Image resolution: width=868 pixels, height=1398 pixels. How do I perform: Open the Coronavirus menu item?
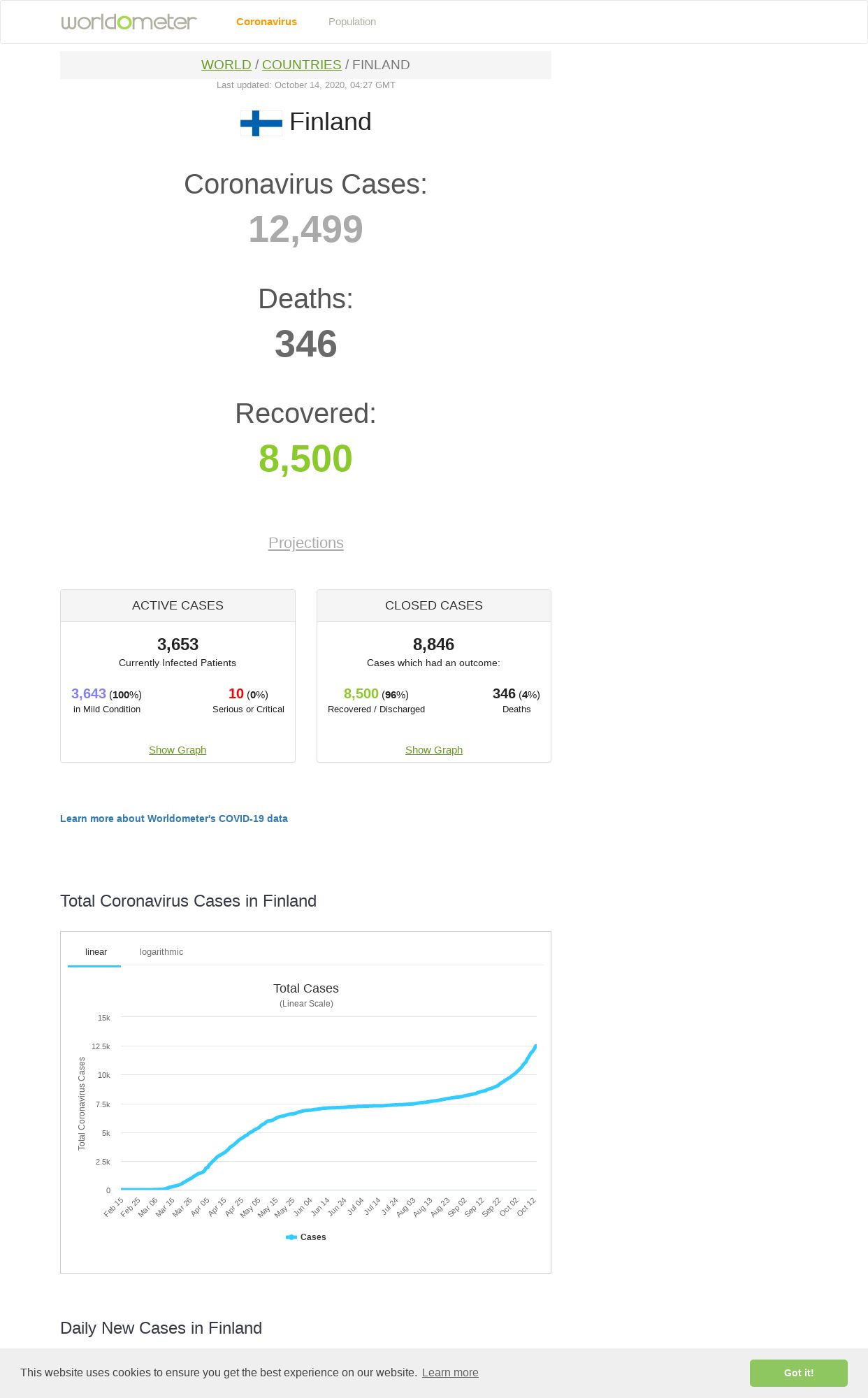point(266,22)
